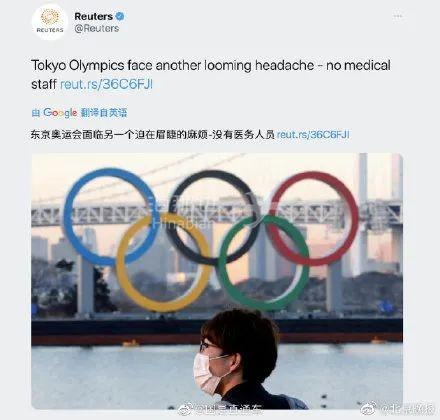440x420 pixels.
Task: Click the bridge tower at the photo's right edge
Action: tap(396, 213)
